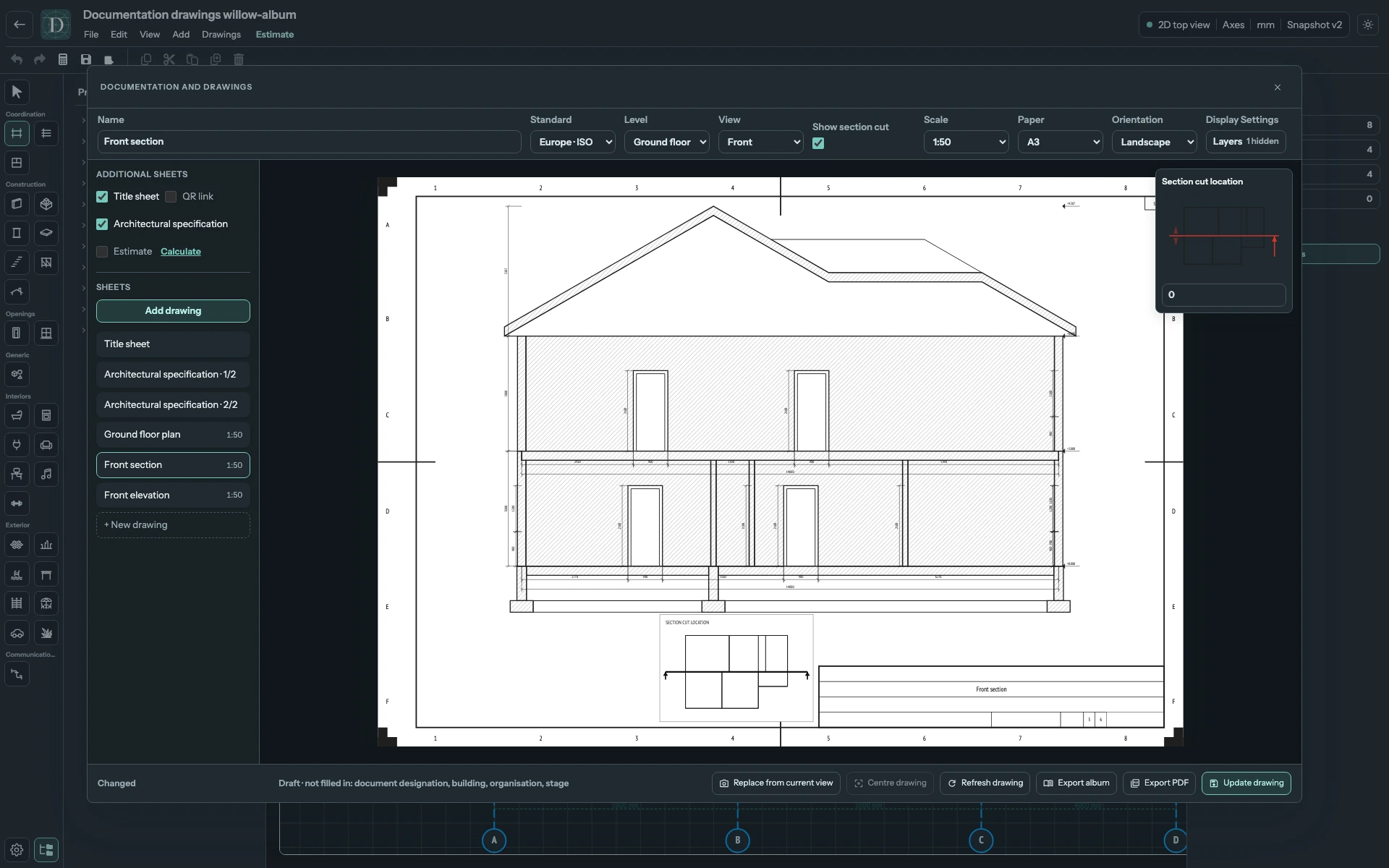
Task: Select the pointer cursor tool
Action: click(x=17, y=92)
